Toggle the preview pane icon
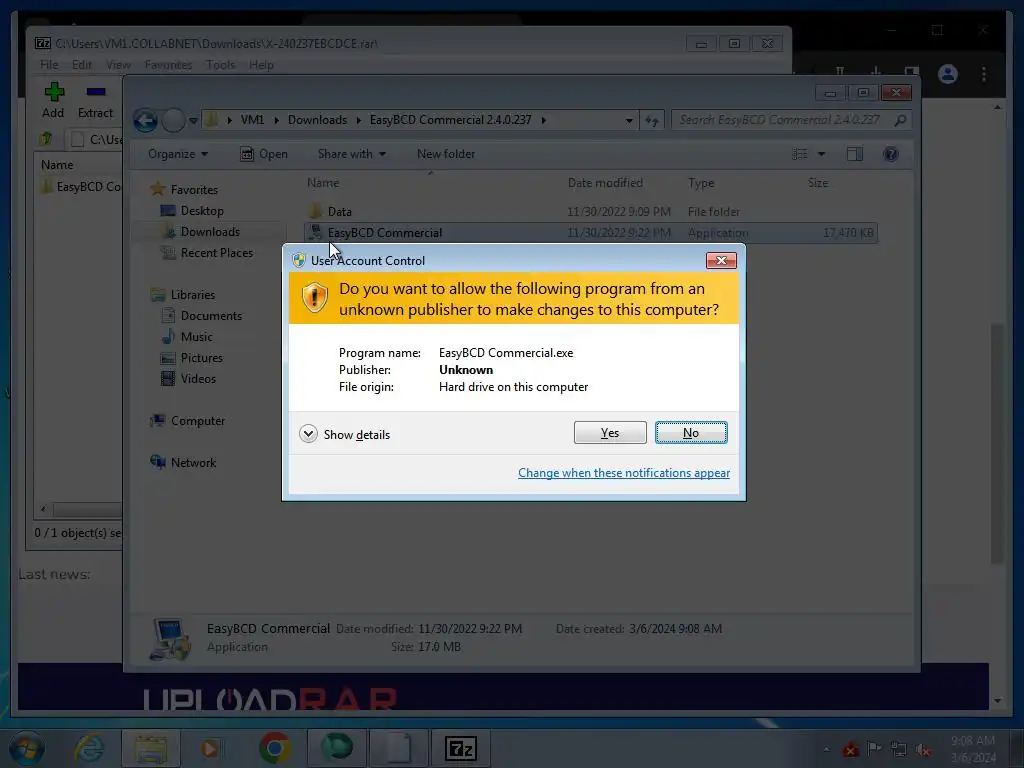This screenshot has height=768, width=1024. tap(855, 154)
